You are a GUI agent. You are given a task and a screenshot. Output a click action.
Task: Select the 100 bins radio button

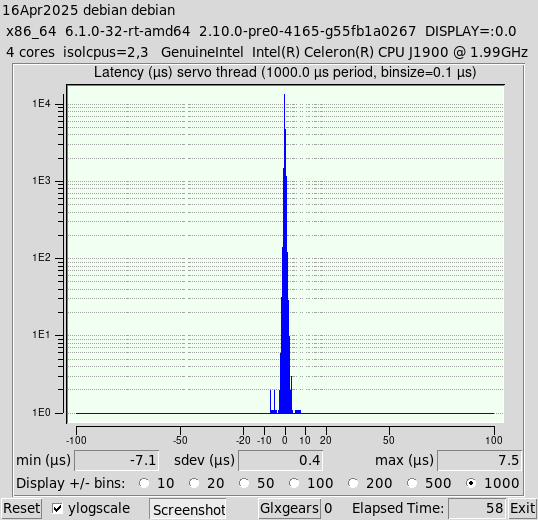tap(294, 483)
